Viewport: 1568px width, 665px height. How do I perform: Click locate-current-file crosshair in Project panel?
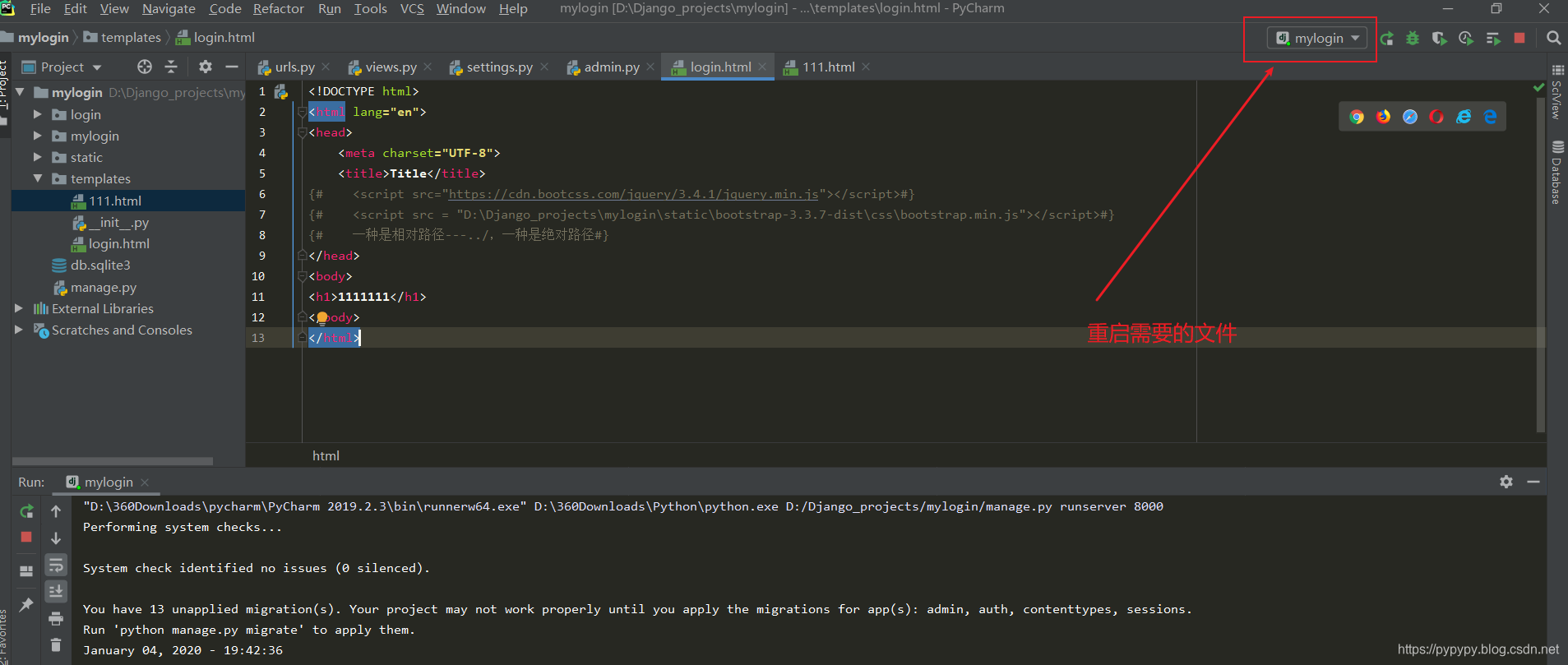click(145, 67)
